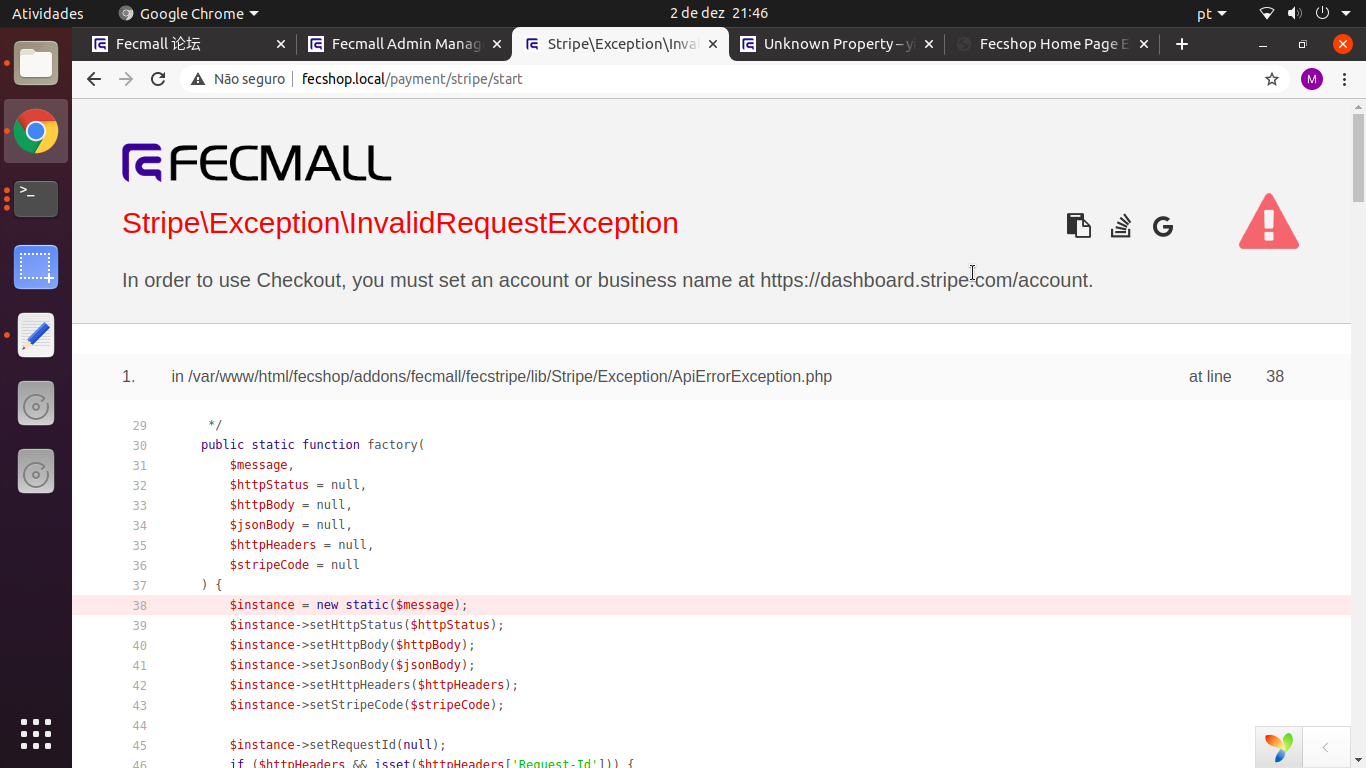The image size is (1366, 768).
Task: Close the Unknown Property tab
Action: (929, 44)
